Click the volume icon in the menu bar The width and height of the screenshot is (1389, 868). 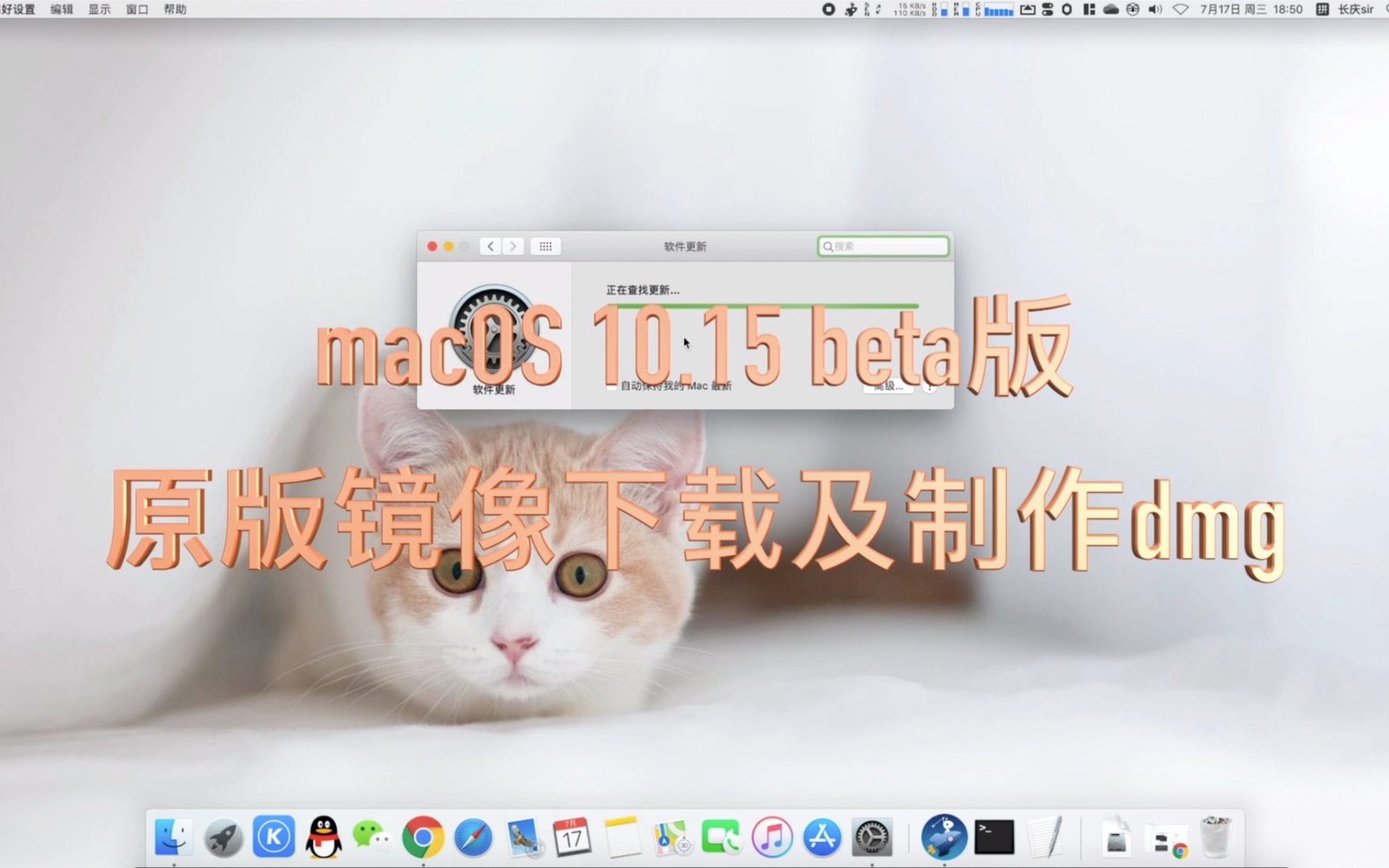[x=1154, y=10]
